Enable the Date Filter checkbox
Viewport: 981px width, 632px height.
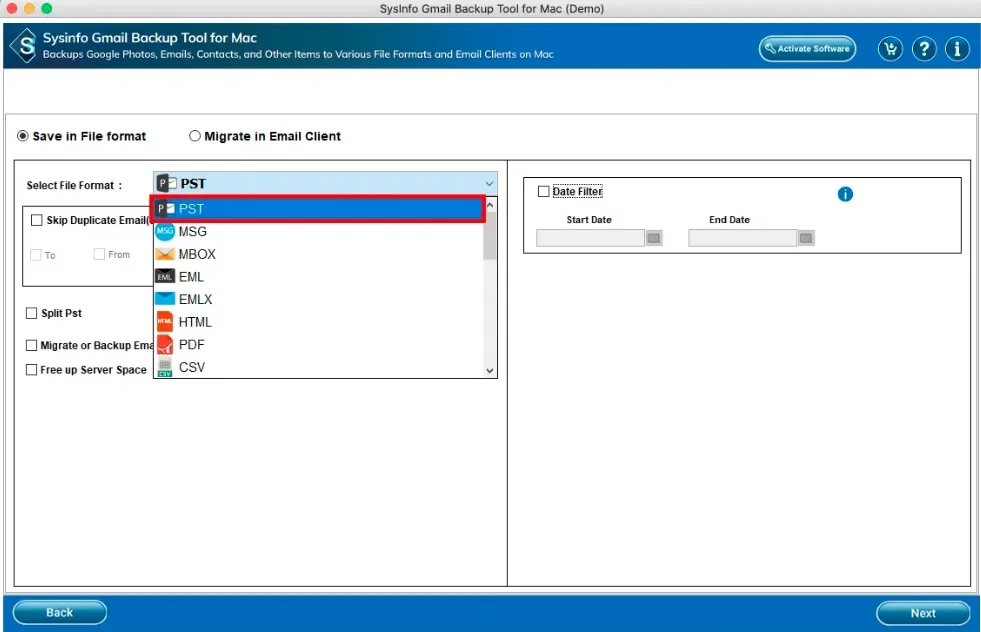tap(544, 192)
